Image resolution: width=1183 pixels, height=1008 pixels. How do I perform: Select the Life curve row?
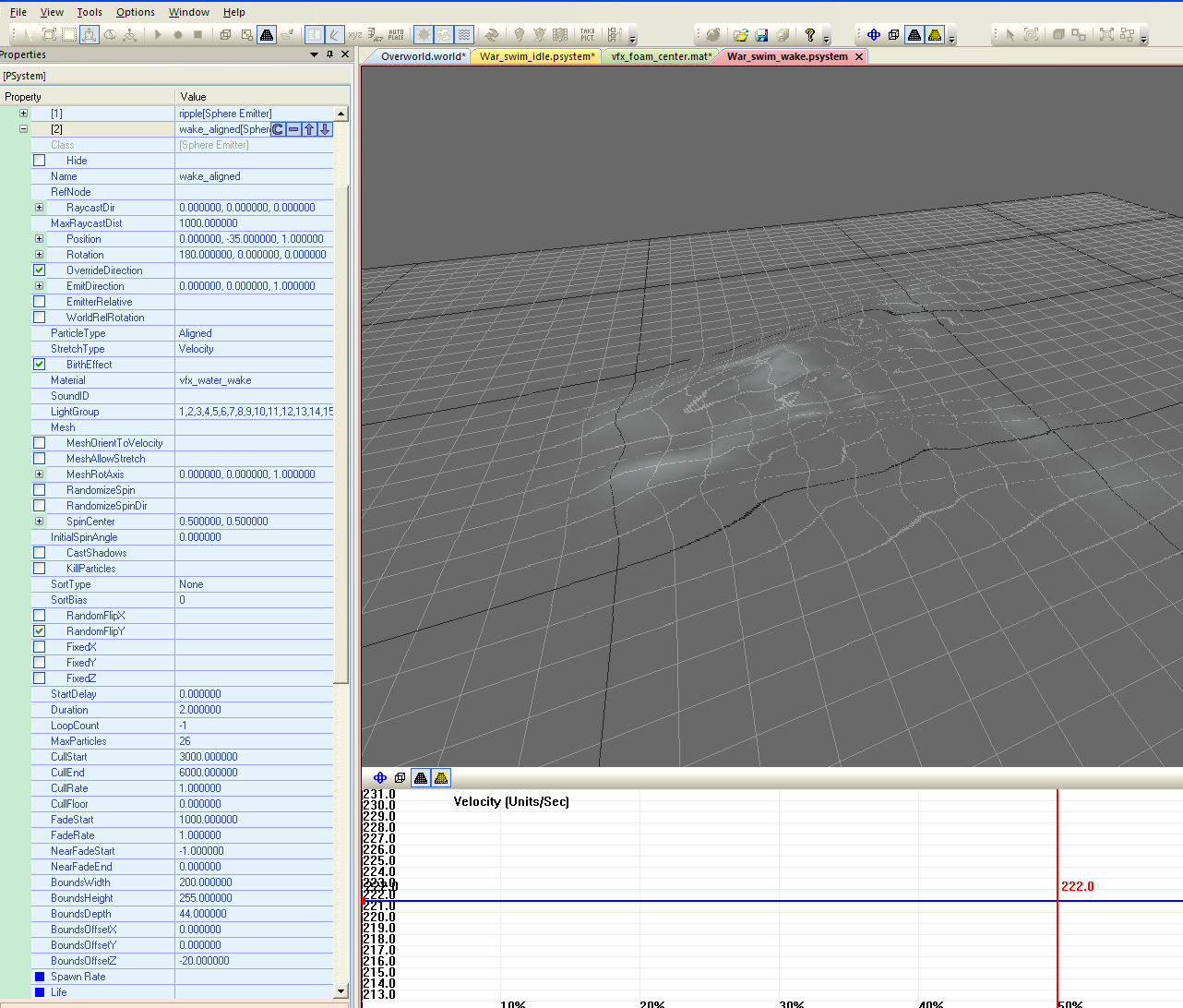coord(183,992)
